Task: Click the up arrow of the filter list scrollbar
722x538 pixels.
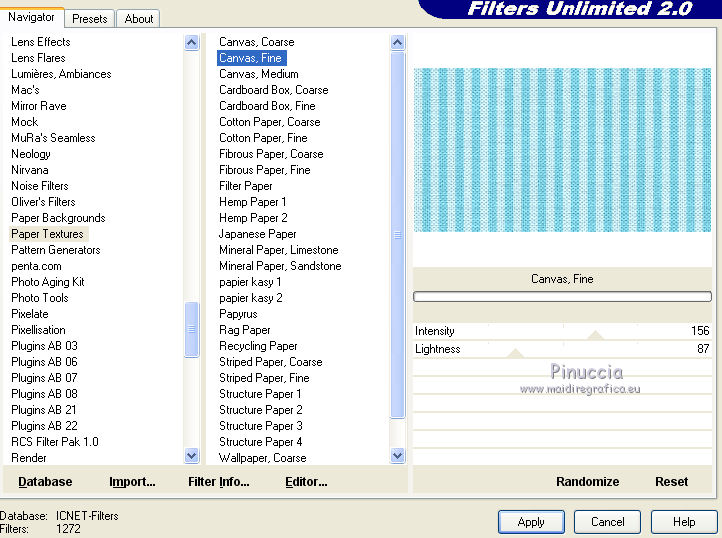Action: tap(397, 43)
